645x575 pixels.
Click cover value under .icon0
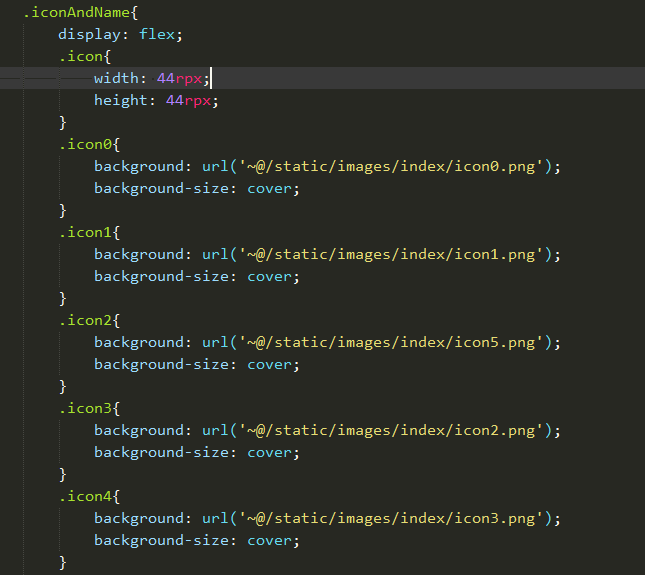coord(269,188)
